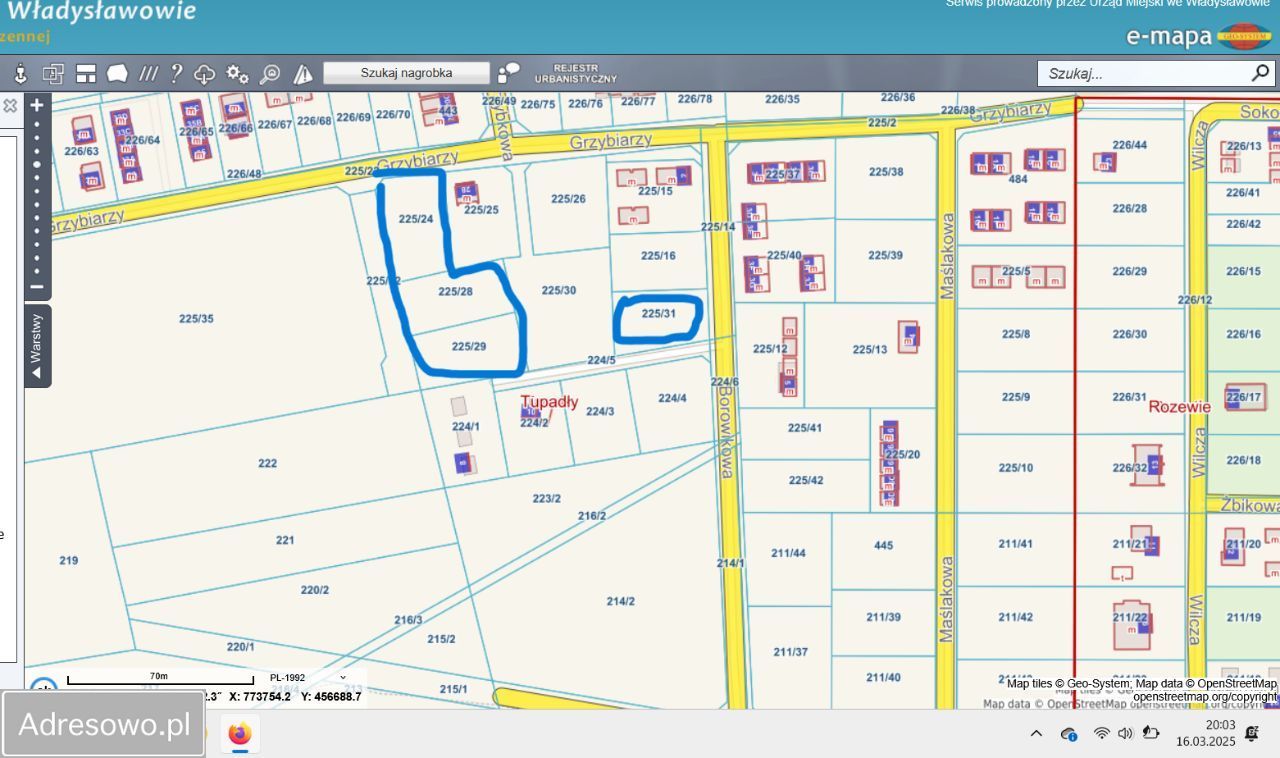The width and height of the screenshot is (1280, 758).
Task: Click parcel label 225/35 on the map
Action: [x=196, y=319]
